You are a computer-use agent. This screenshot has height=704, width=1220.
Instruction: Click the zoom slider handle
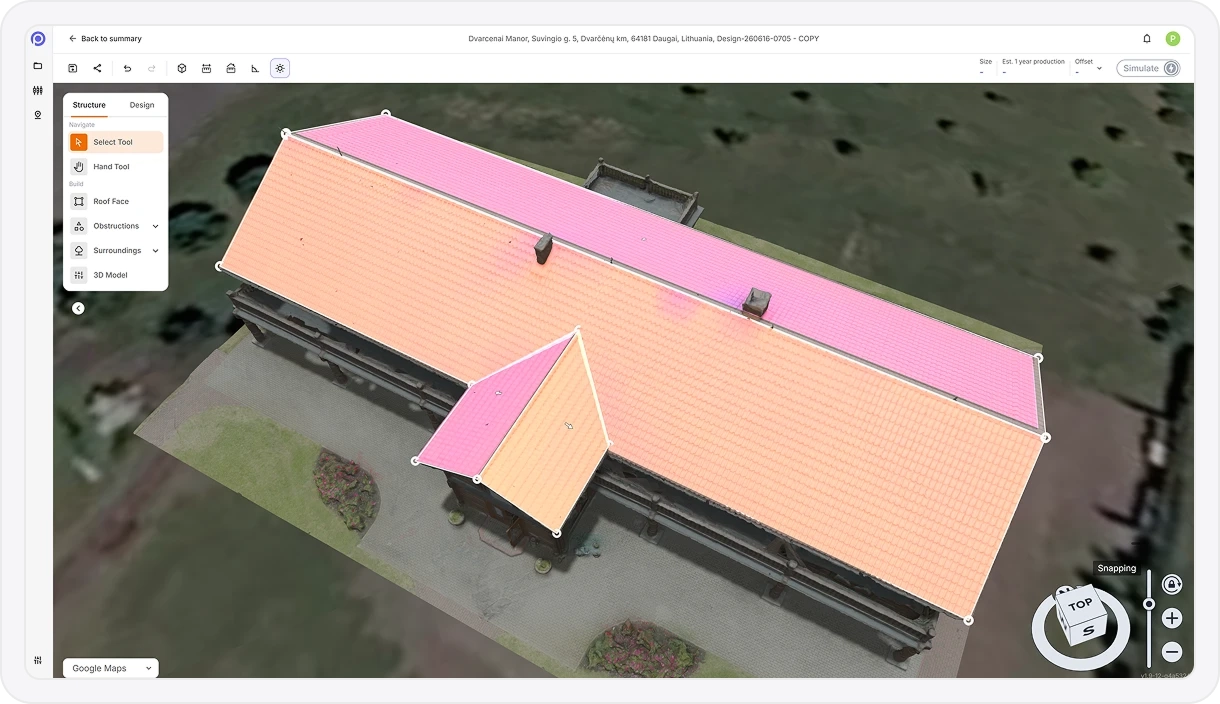pos(1149,604)
